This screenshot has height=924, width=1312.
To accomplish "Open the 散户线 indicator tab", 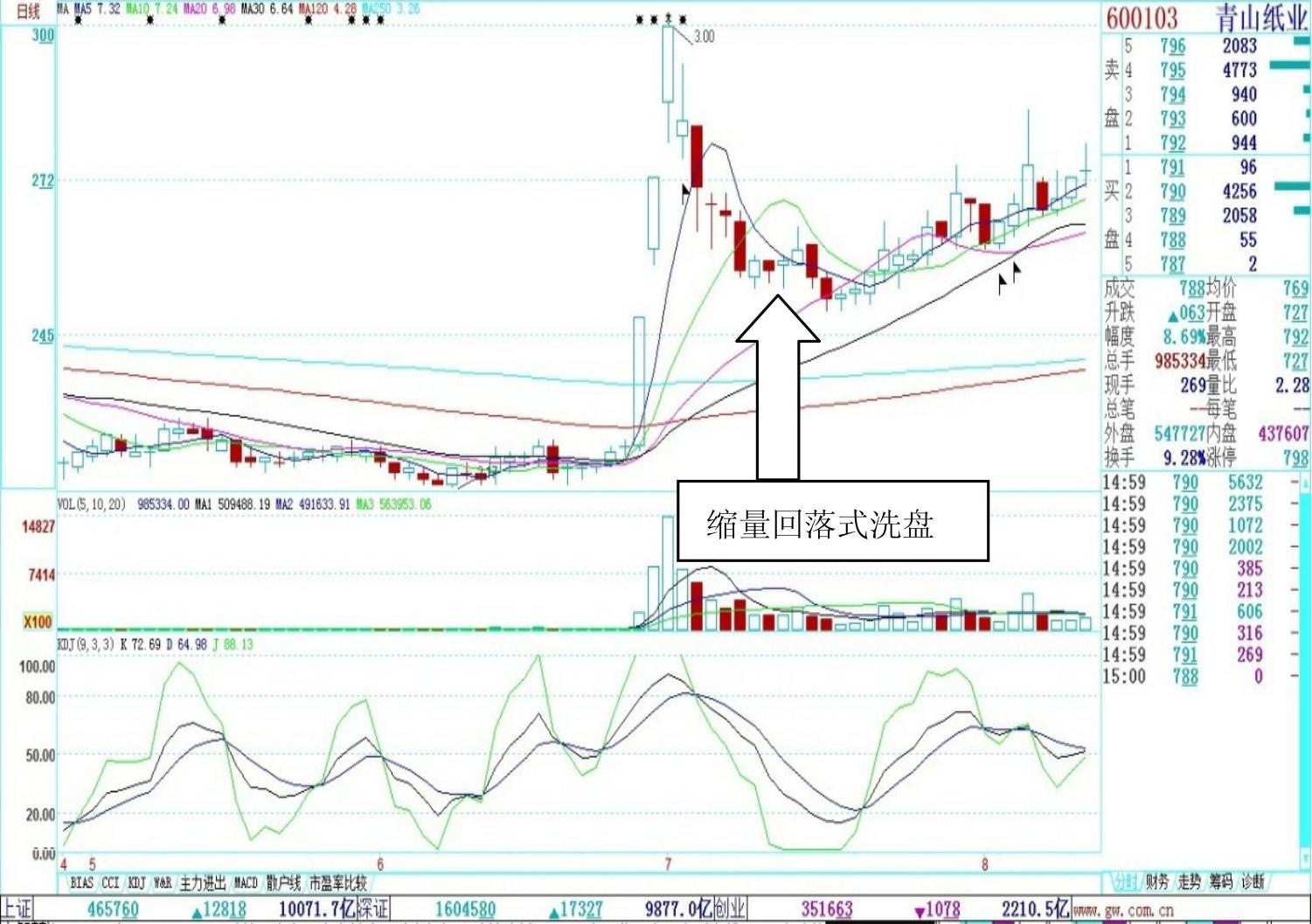I will [283, 883].
